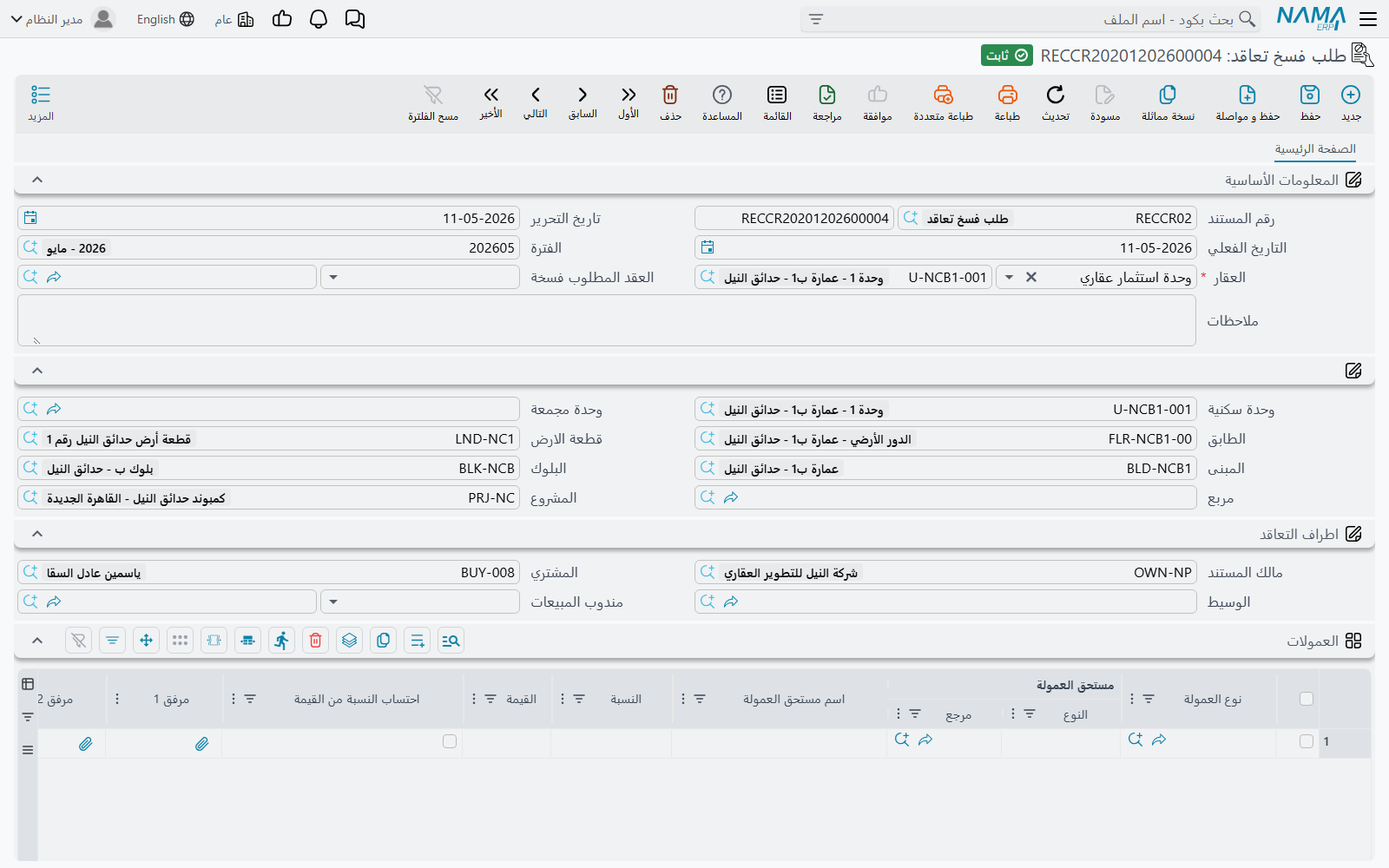Open the العقار type dropdown arrow
Viewport: 1389px width, 868px height.
(x=1009, y=277)
